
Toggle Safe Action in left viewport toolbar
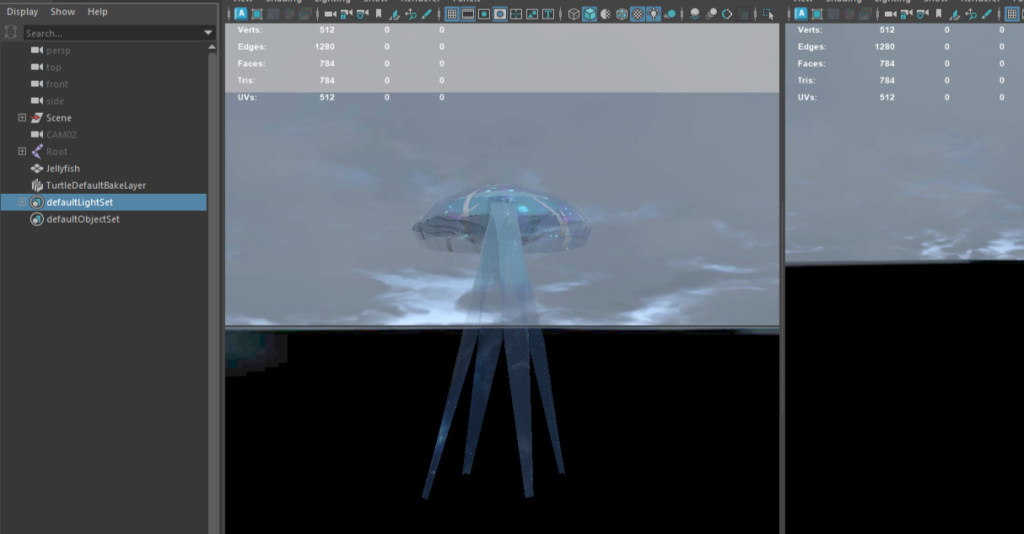532,14
